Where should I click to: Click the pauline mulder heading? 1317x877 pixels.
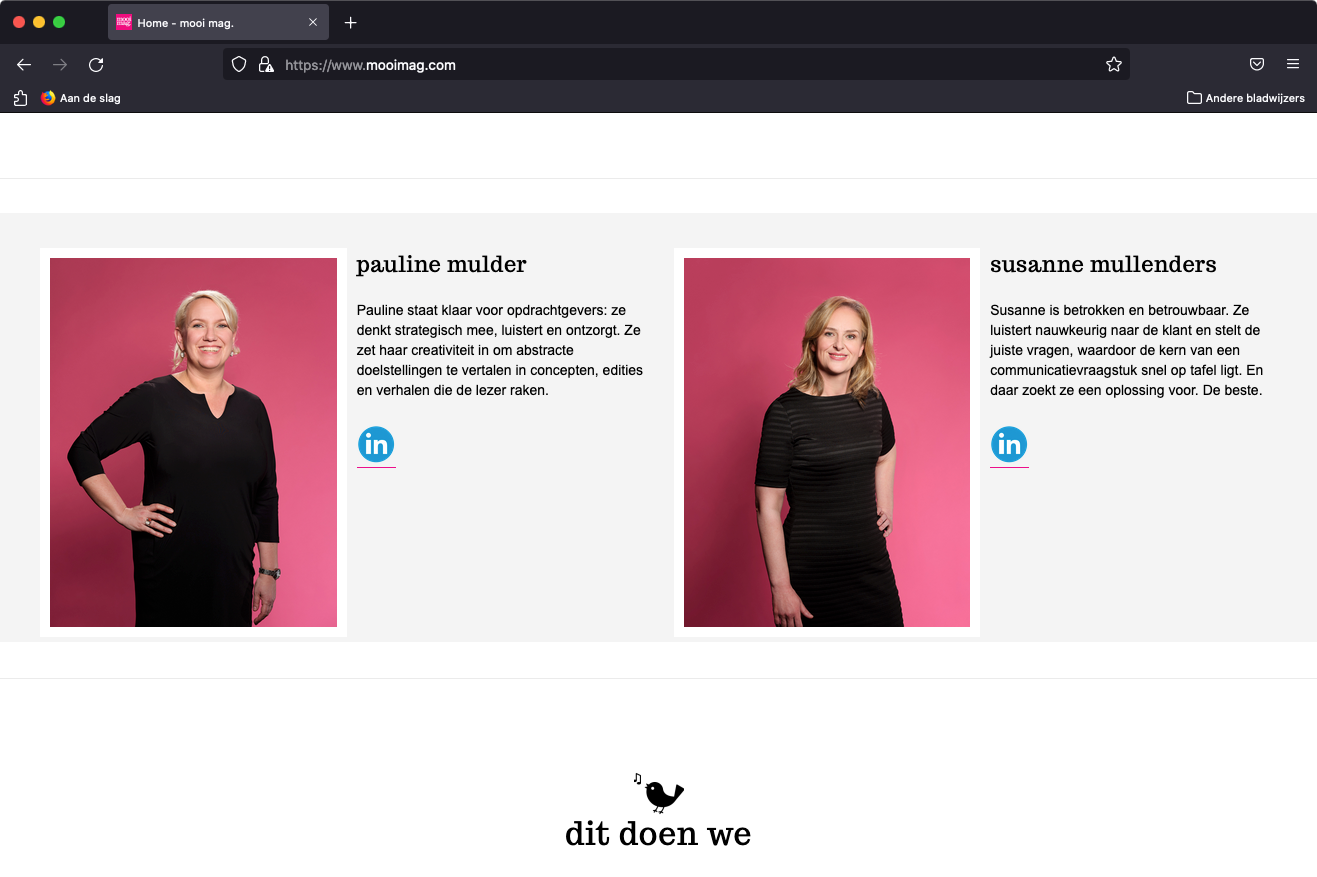(x=441, y=264)
